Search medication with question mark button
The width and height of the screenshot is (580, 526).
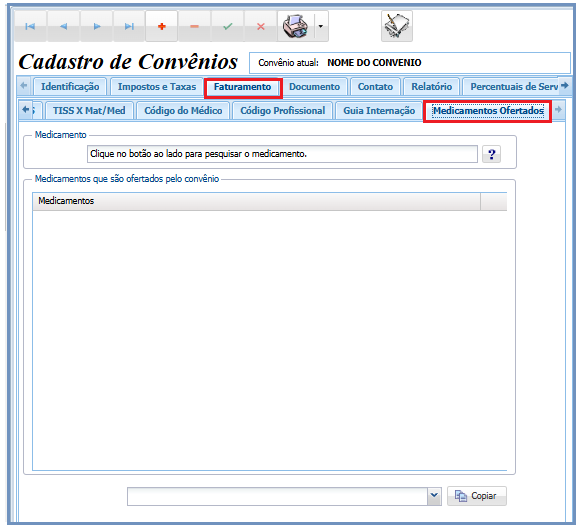(x=492, y=154)
